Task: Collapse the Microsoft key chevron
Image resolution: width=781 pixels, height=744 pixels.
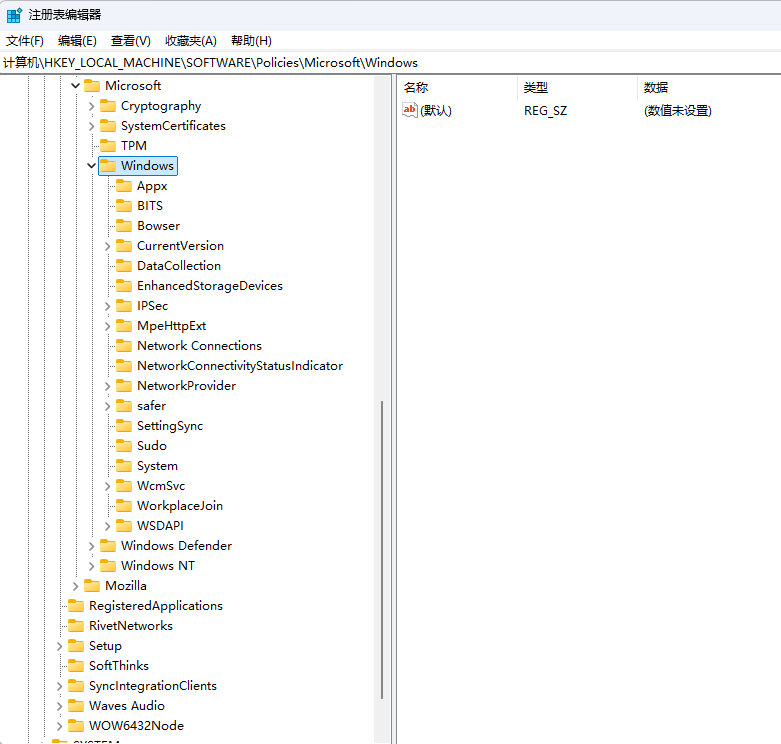Action: coord(75,86)
